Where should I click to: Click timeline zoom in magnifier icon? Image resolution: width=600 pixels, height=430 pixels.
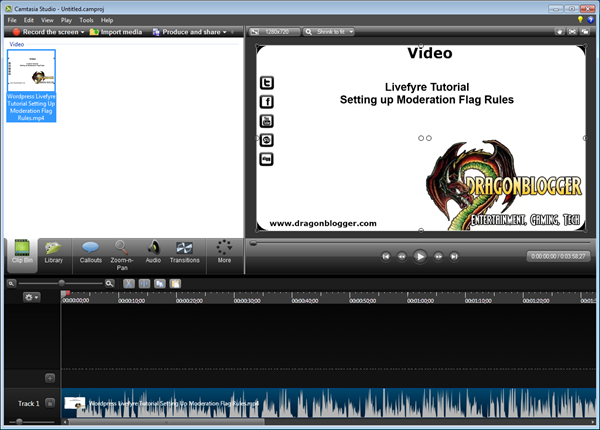[109, 283]
